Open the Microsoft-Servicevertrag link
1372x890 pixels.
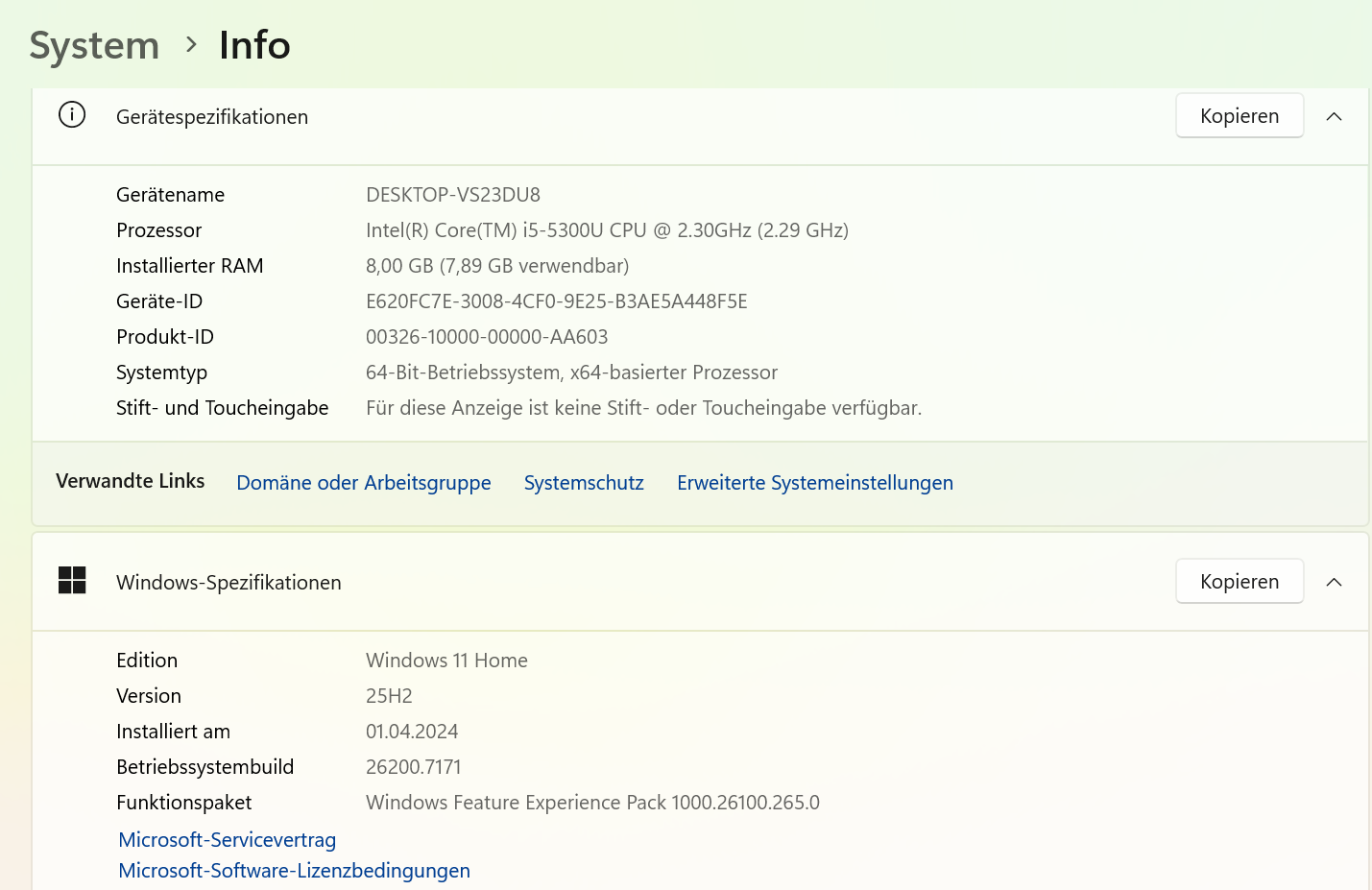(x=228, y=839)
